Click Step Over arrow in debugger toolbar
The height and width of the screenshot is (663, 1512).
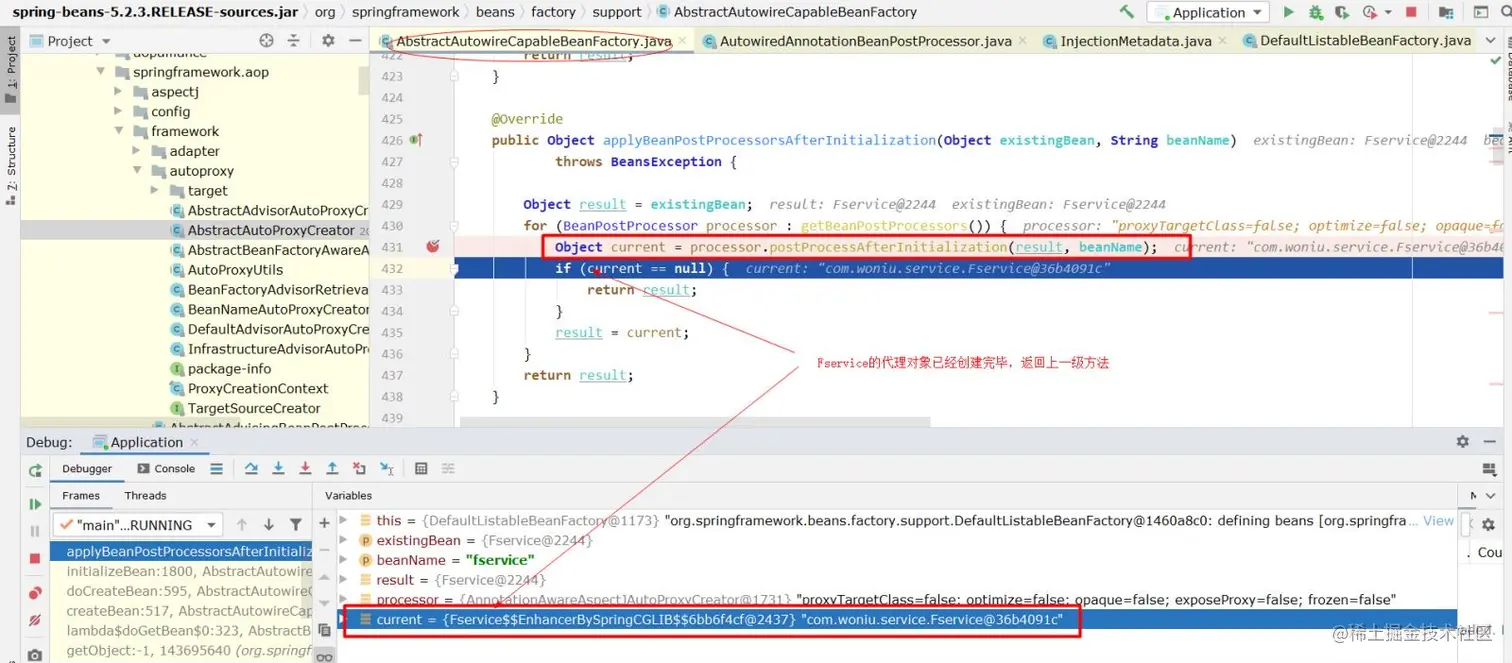(251, 468)
